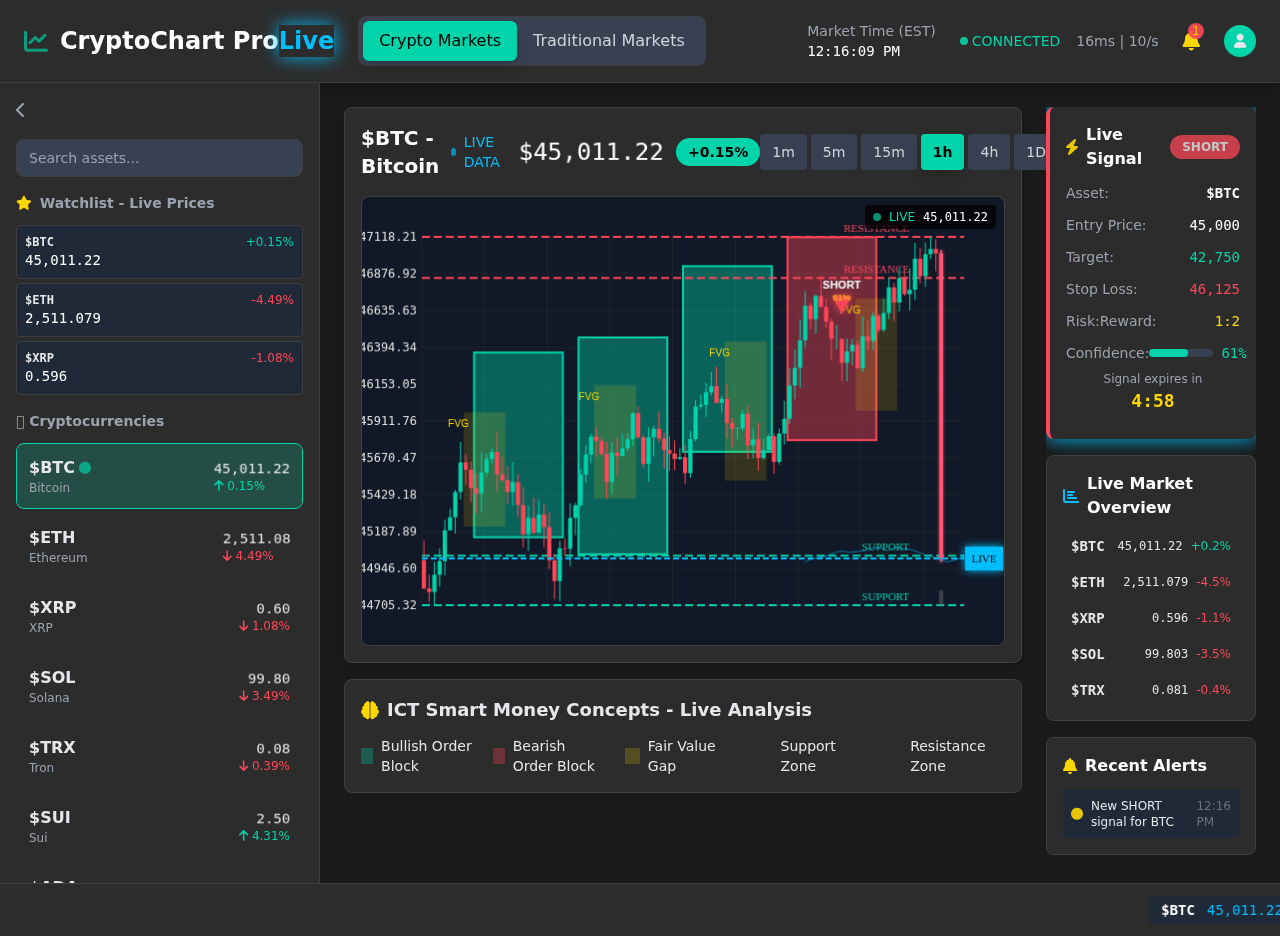This screenshot has height=936, width=1280.
Task: Toggle the Bullish Order Block legend swatch
Action: point(366,755)
